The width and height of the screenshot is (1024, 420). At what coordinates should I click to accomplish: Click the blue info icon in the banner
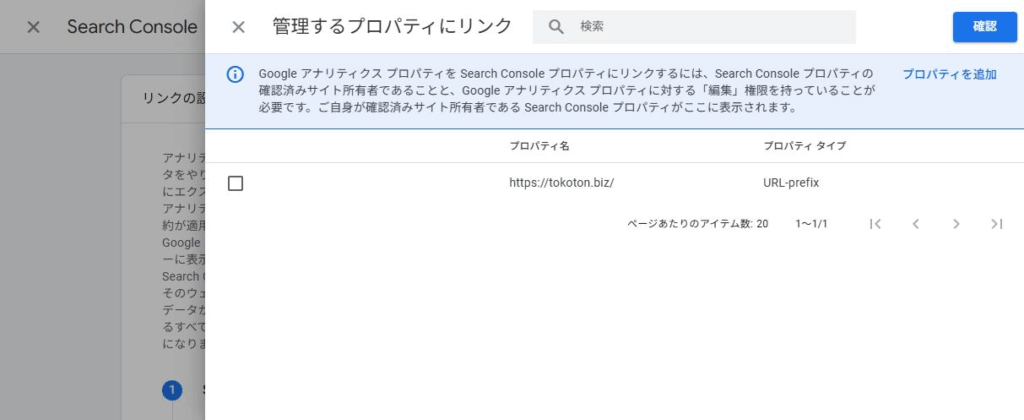pyautogui.click(x=235, y=75)
